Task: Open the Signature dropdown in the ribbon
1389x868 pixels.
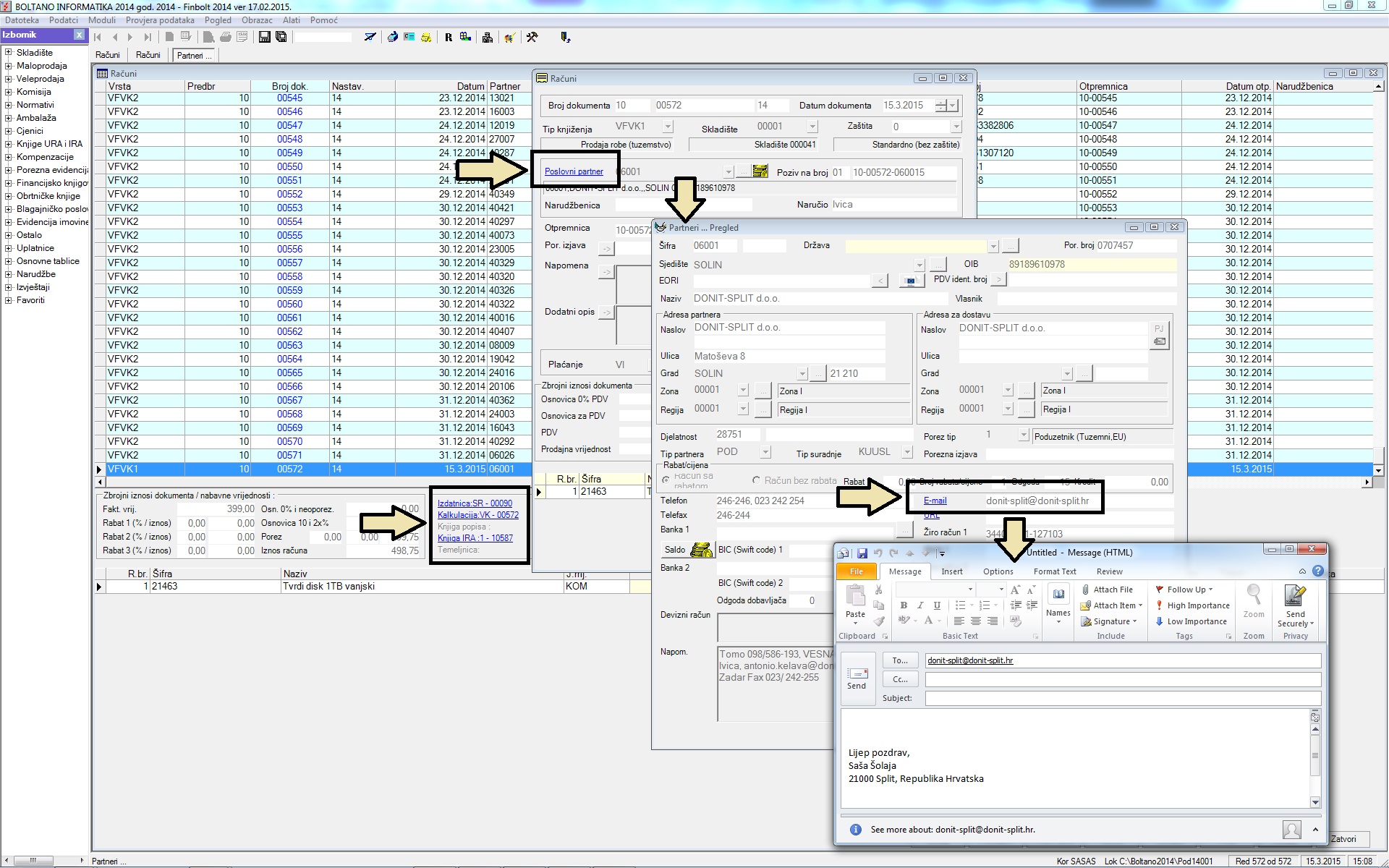Action: pos(1110,621)
